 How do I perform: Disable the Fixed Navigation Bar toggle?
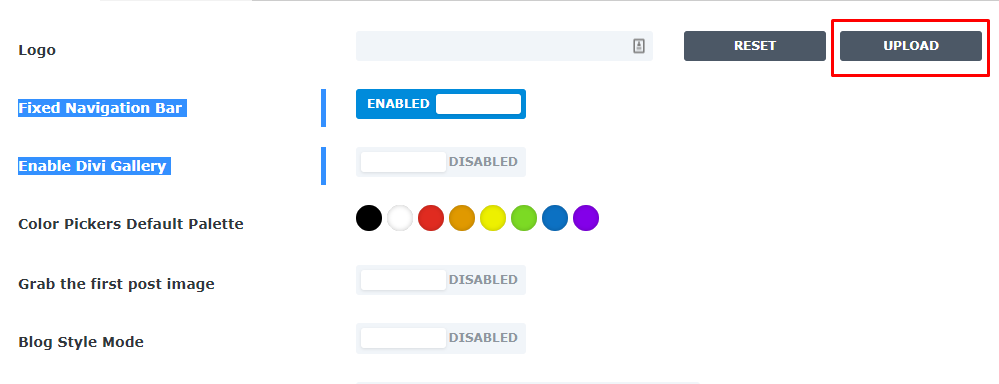click(x=441, y=104)
